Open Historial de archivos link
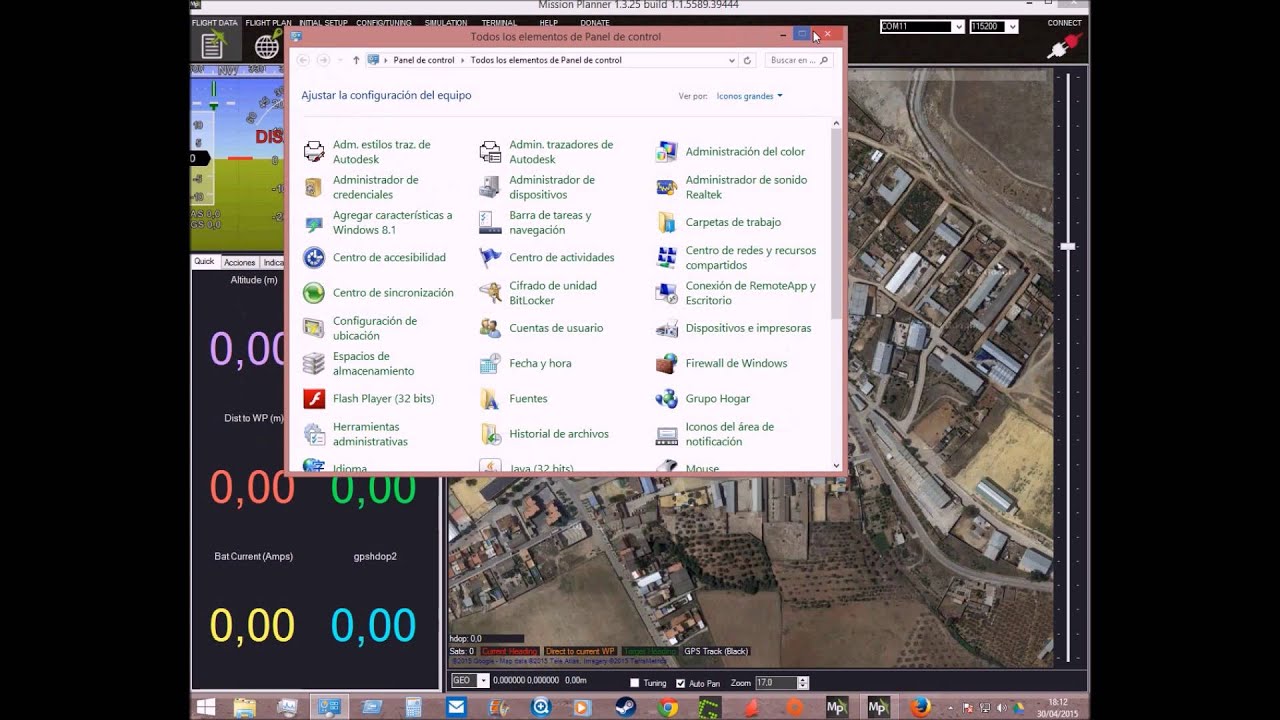Viewport: 1280px width, 720px height. 559,434
